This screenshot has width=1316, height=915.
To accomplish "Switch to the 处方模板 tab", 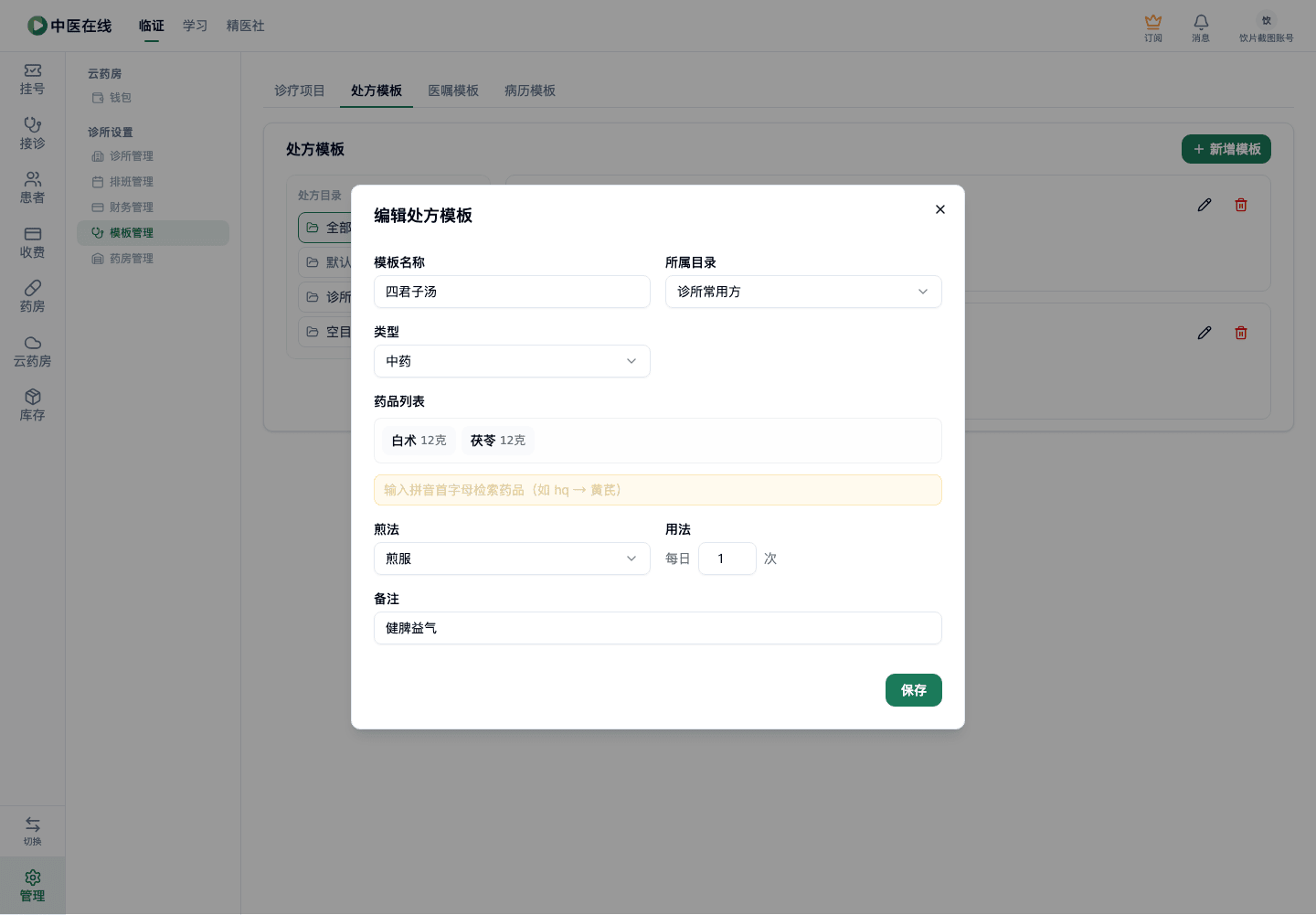I will point(377,90).
